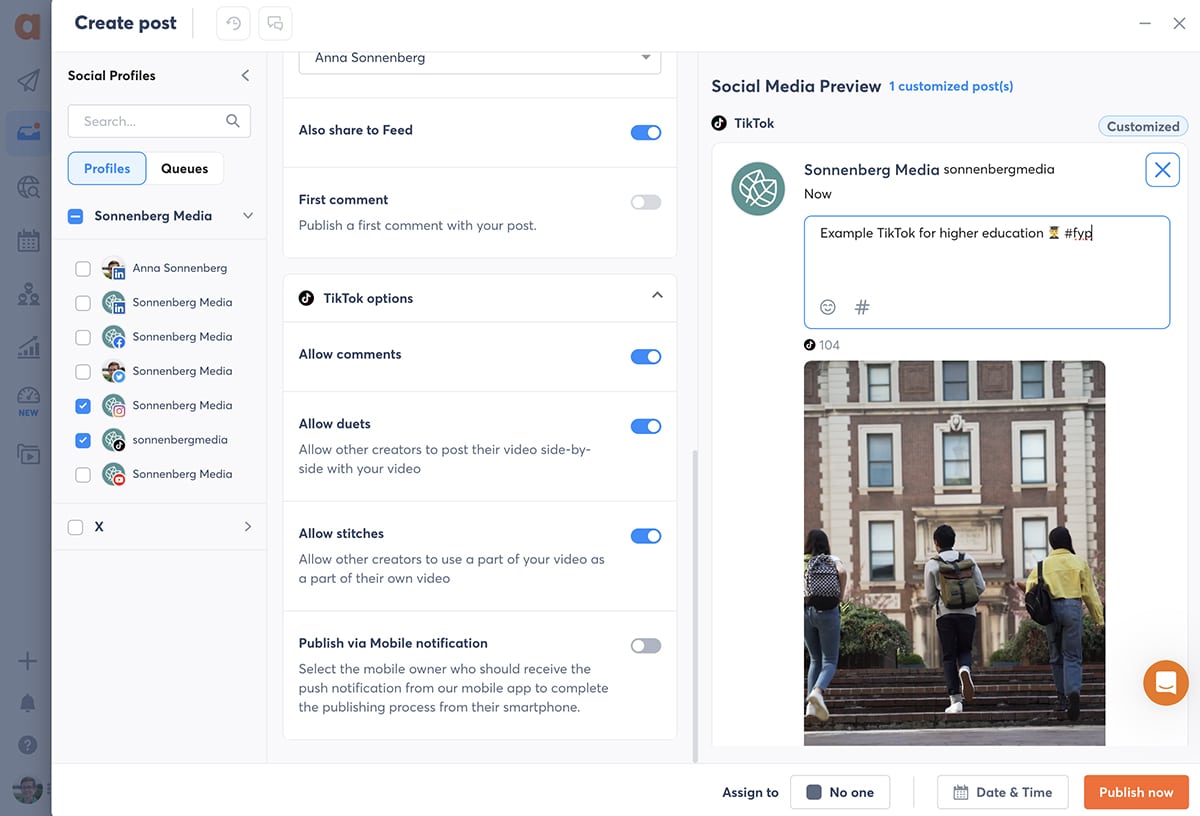Check the Sonnenberg Media YouTube checkbox
This screenshot has width=1200, height=816.
pos(83,474)
